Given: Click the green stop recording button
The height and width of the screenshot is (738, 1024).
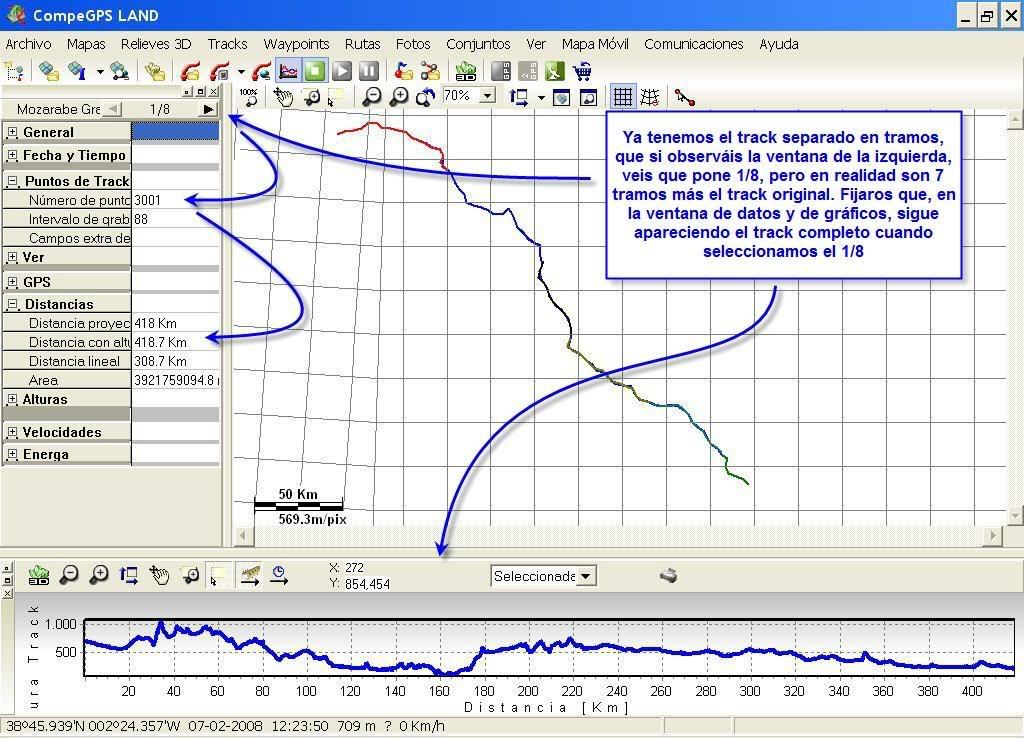Looking at the screenshot, I should point(315,71).
